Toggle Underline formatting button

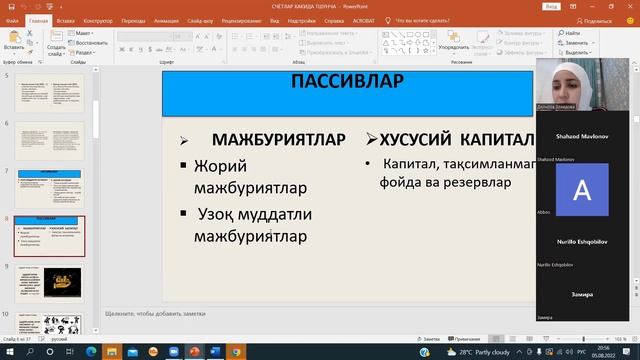(x=140, y=49)
